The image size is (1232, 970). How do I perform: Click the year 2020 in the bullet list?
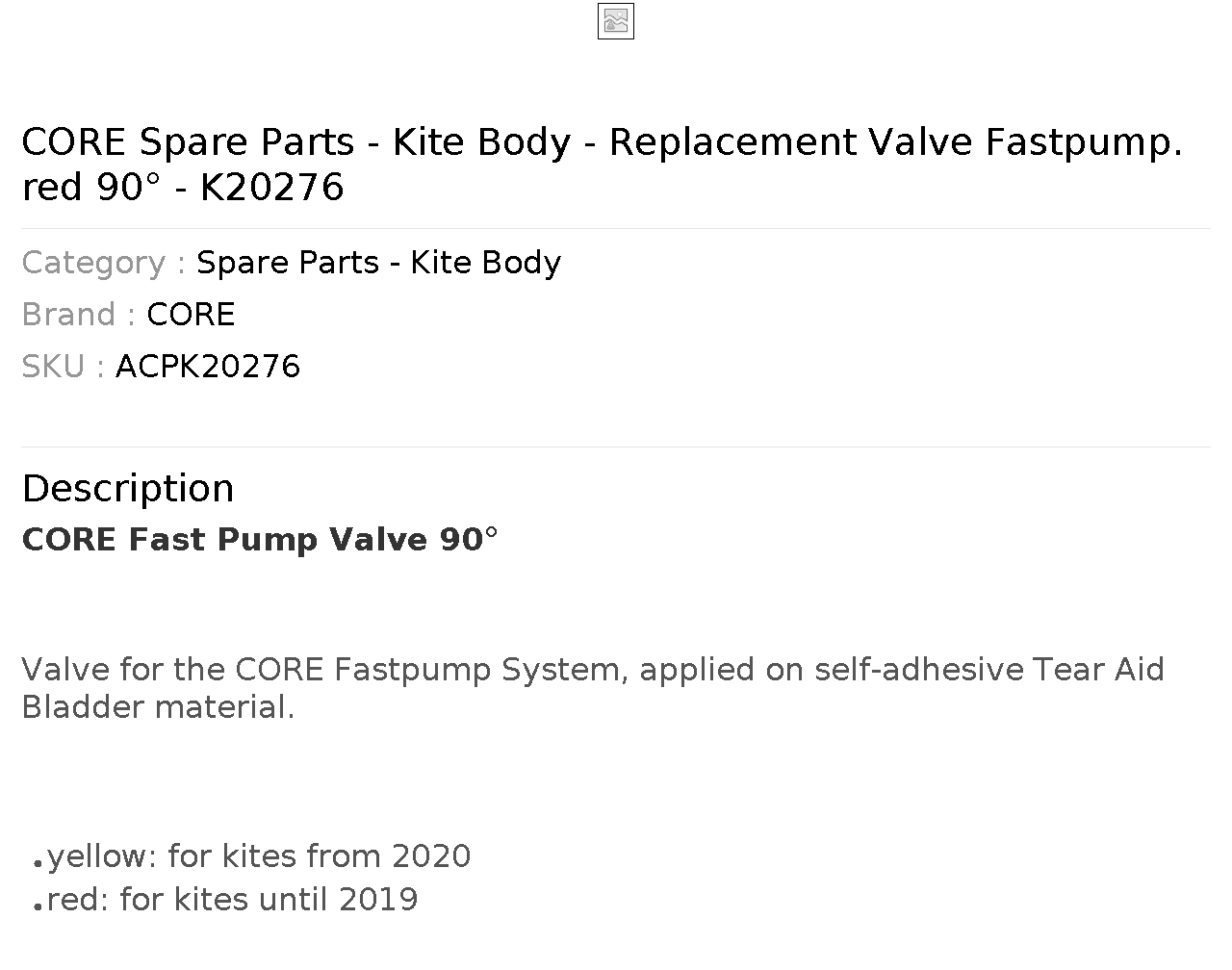pos(431,855)
